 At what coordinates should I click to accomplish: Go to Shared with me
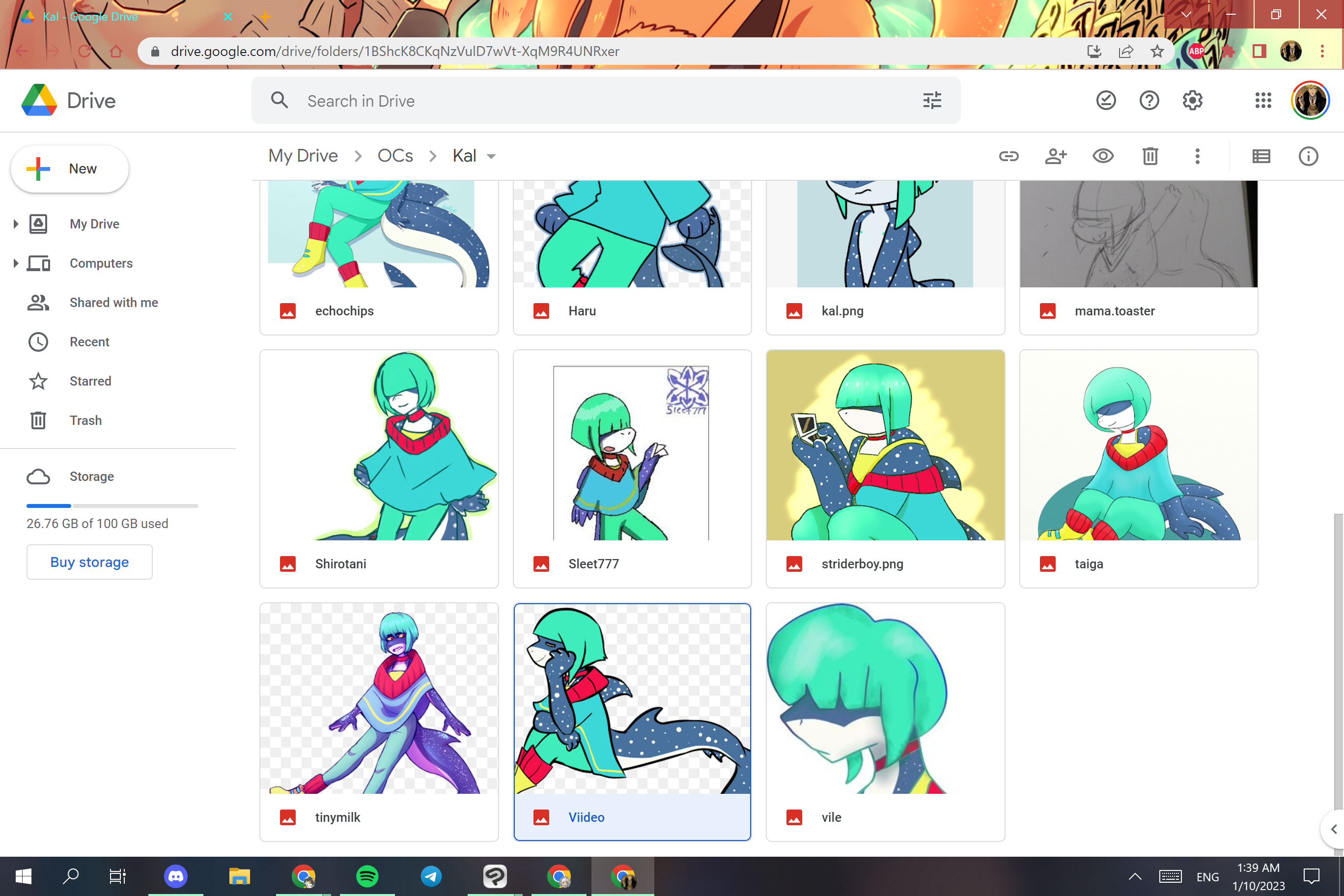[x=113, y=302]
